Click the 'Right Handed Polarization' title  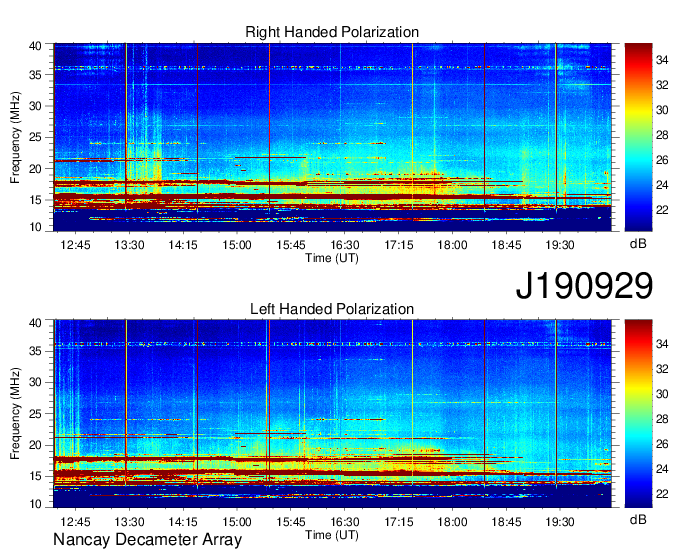click(x=332, y=32)
